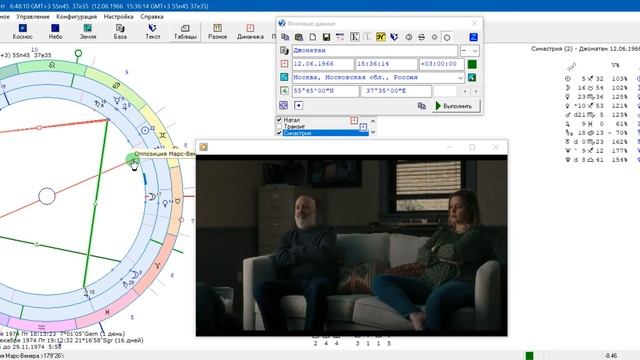640x360 pixels.
Task: Click the time field 15:36:14
Action: [x=386, y=64]
